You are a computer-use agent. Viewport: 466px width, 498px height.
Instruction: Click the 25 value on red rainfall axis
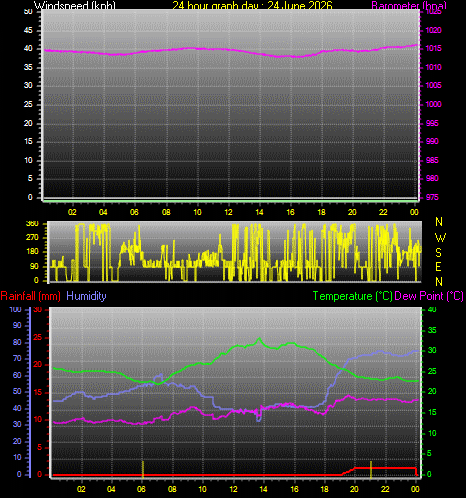click(x=38, y=337)
